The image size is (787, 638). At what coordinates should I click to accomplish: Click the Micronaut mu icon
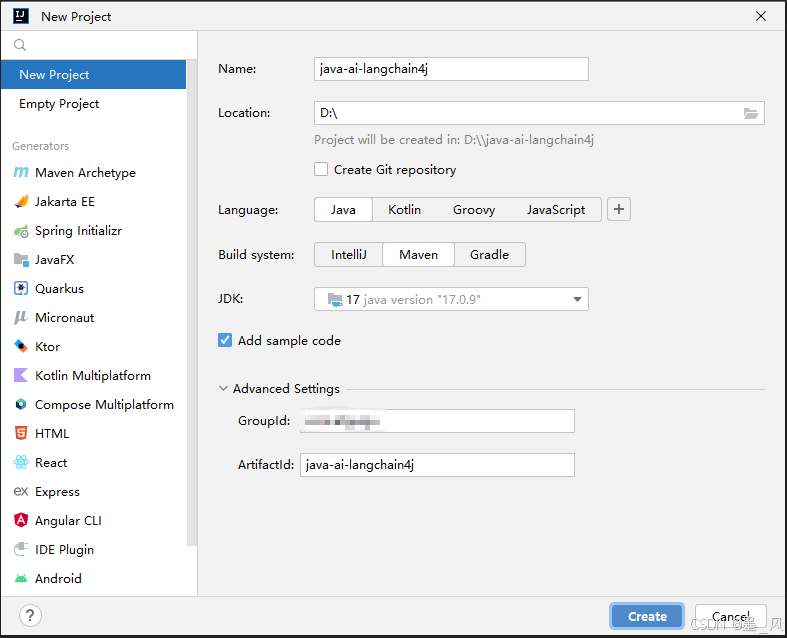coord(21,317)
